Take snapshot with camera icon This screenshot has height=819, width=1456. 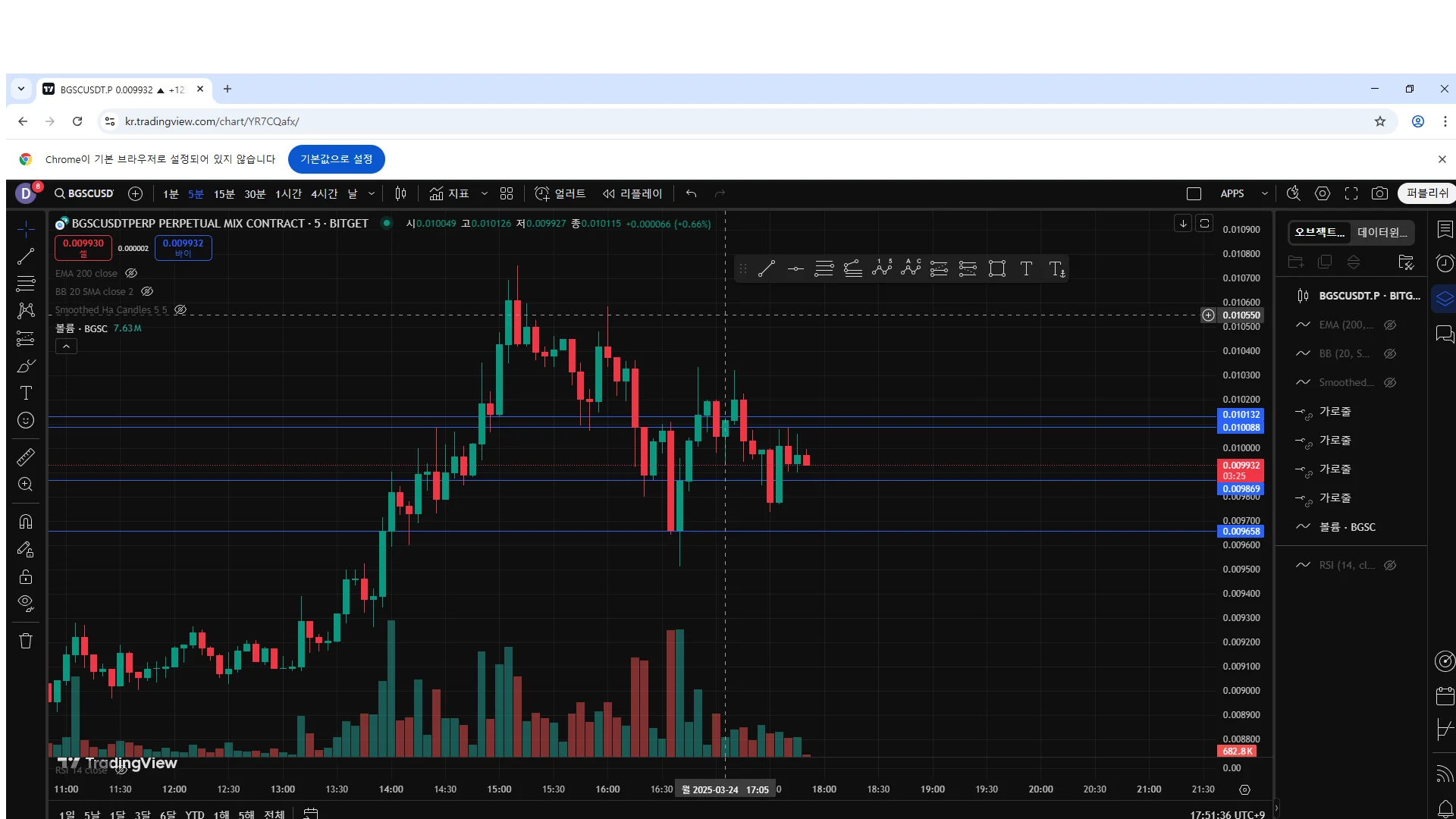1379,193
